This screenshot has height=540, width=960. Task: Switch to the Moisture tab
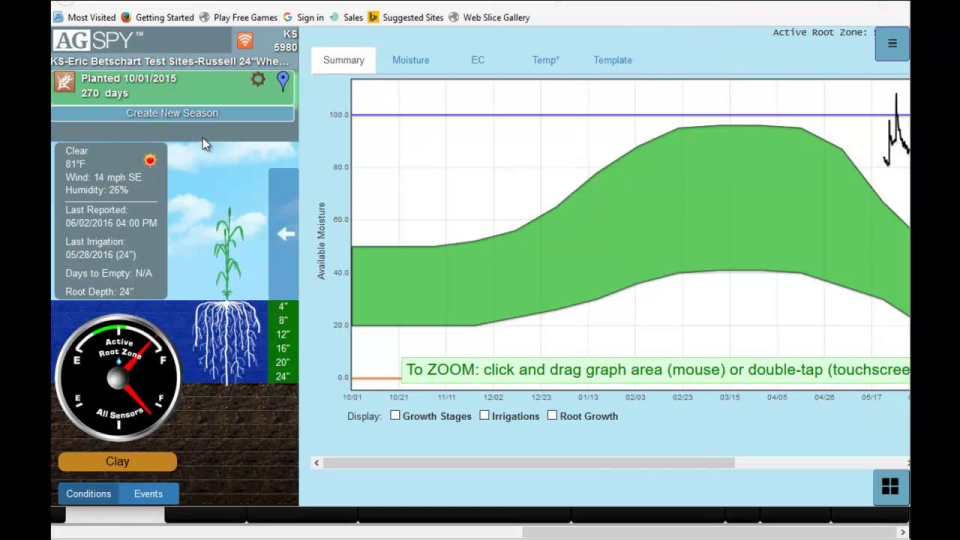[x=411, y=60]
